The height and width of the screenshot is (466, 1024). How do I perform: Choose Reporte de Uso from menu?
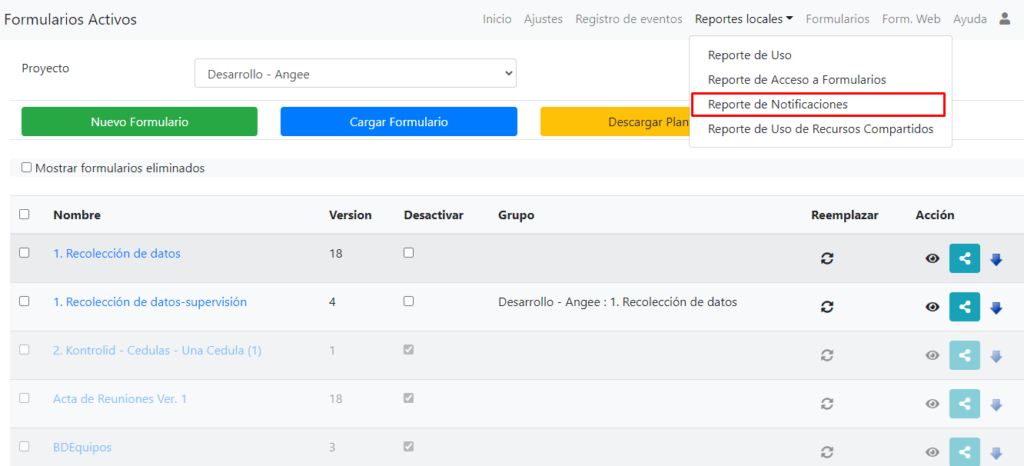pos(749,55)
